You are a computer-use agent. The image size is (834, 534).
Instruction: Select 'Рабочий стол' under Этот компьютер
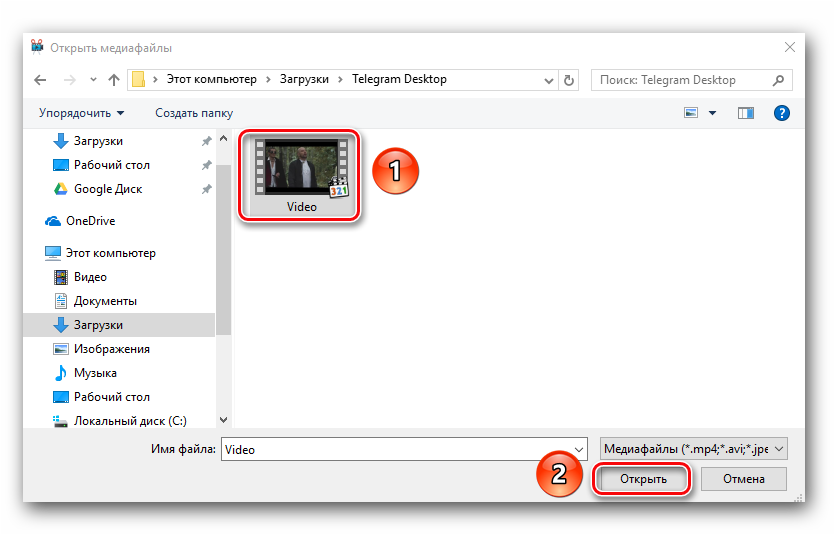(112, 397)
